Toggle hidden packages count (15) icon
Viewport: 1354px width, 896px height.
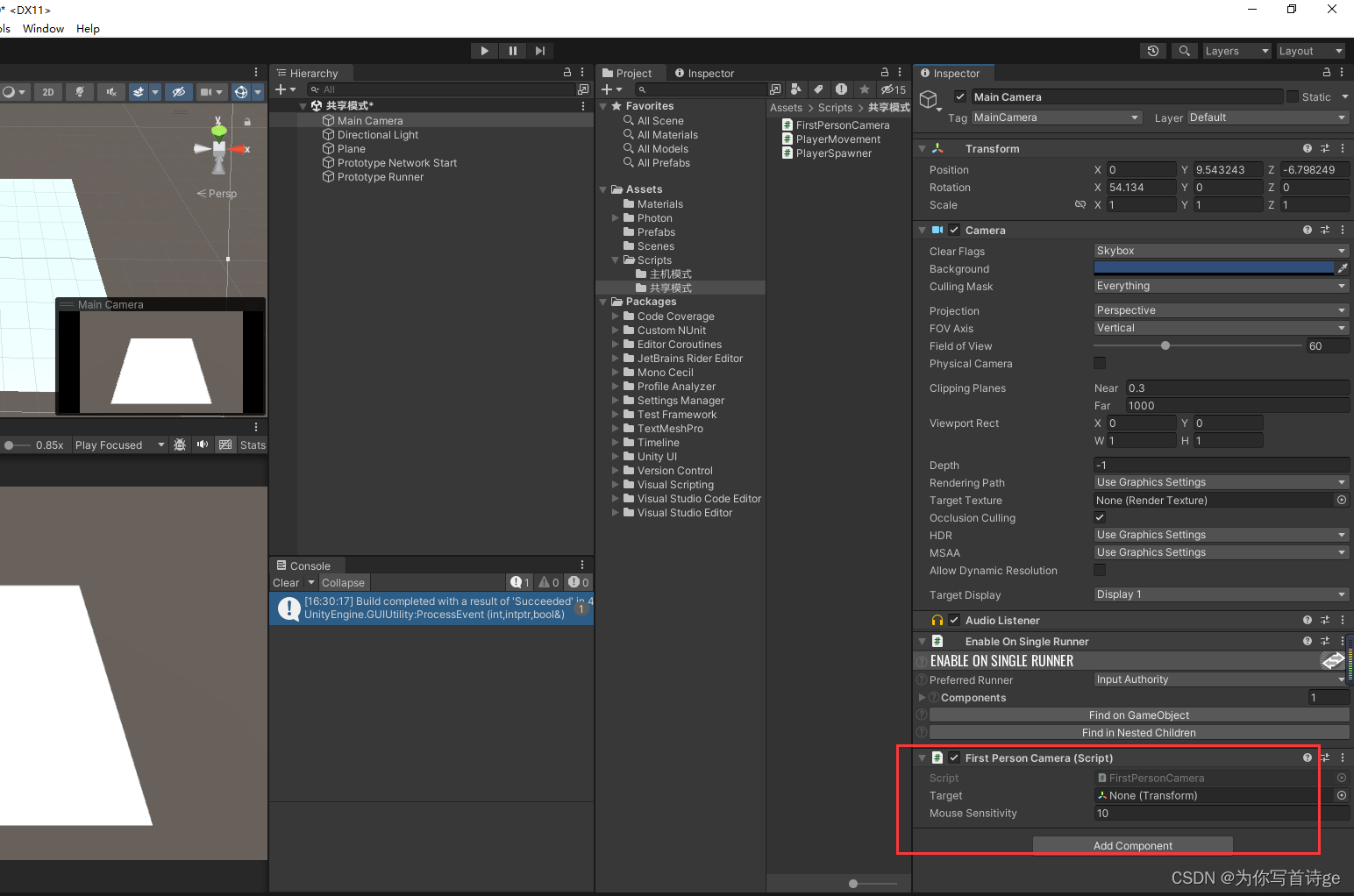pyautogui.click(x=894, y=89)
